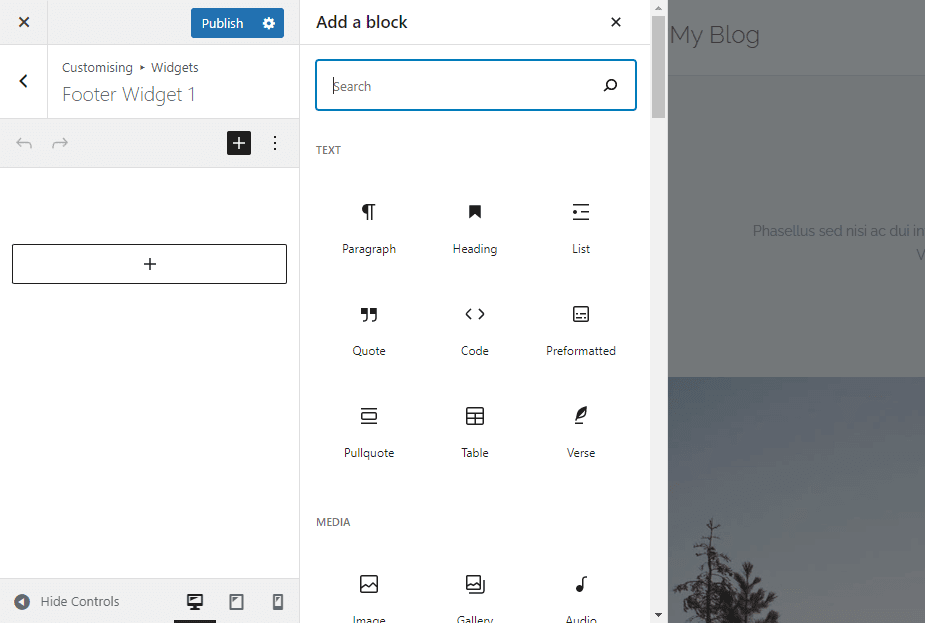Publish the widget changes
The width and height of the screenshot is (925, 623).
tap(223, 22)
